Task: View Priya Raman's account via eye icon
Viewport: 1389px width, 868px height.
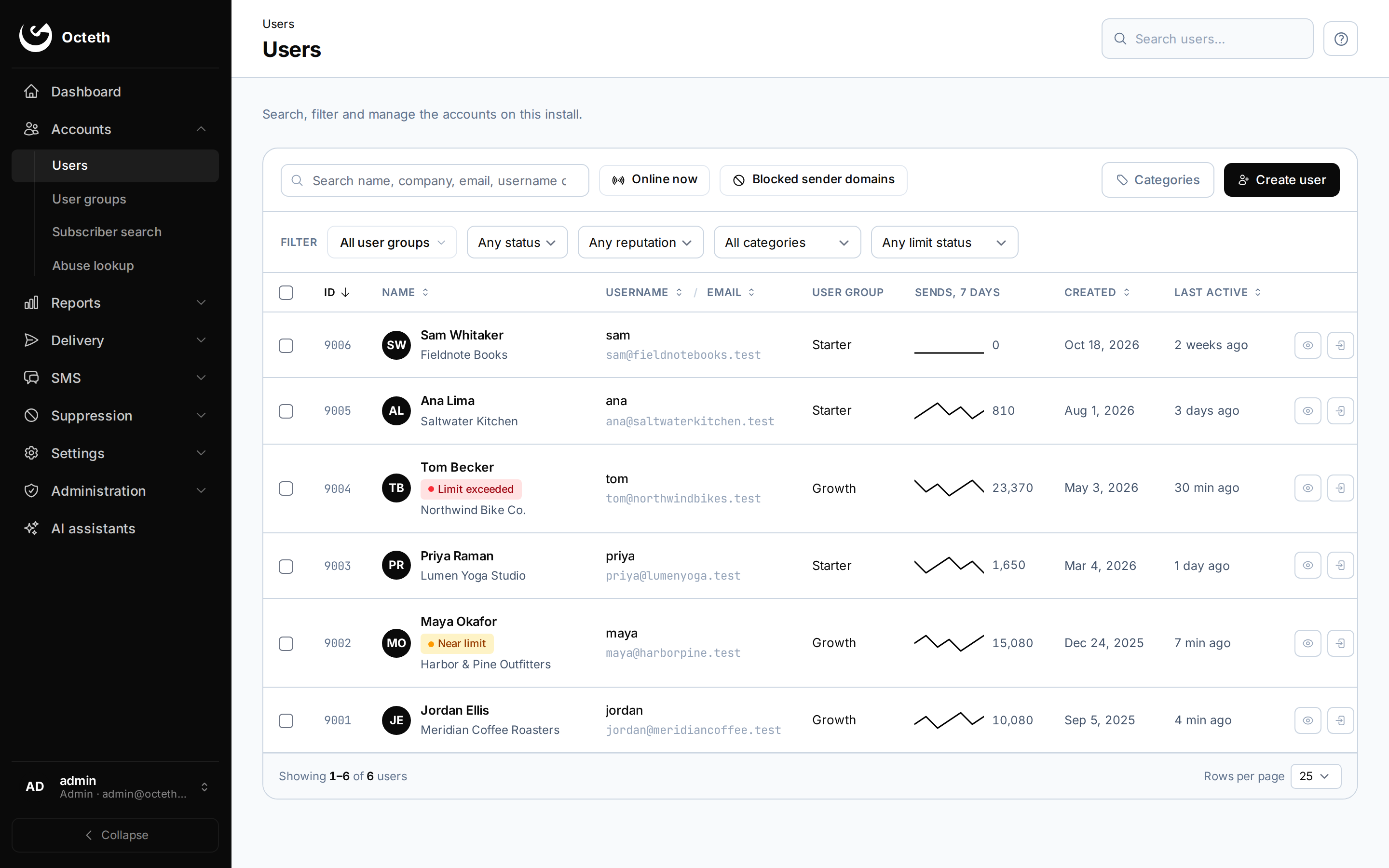Action: (x=1307, y=566)
